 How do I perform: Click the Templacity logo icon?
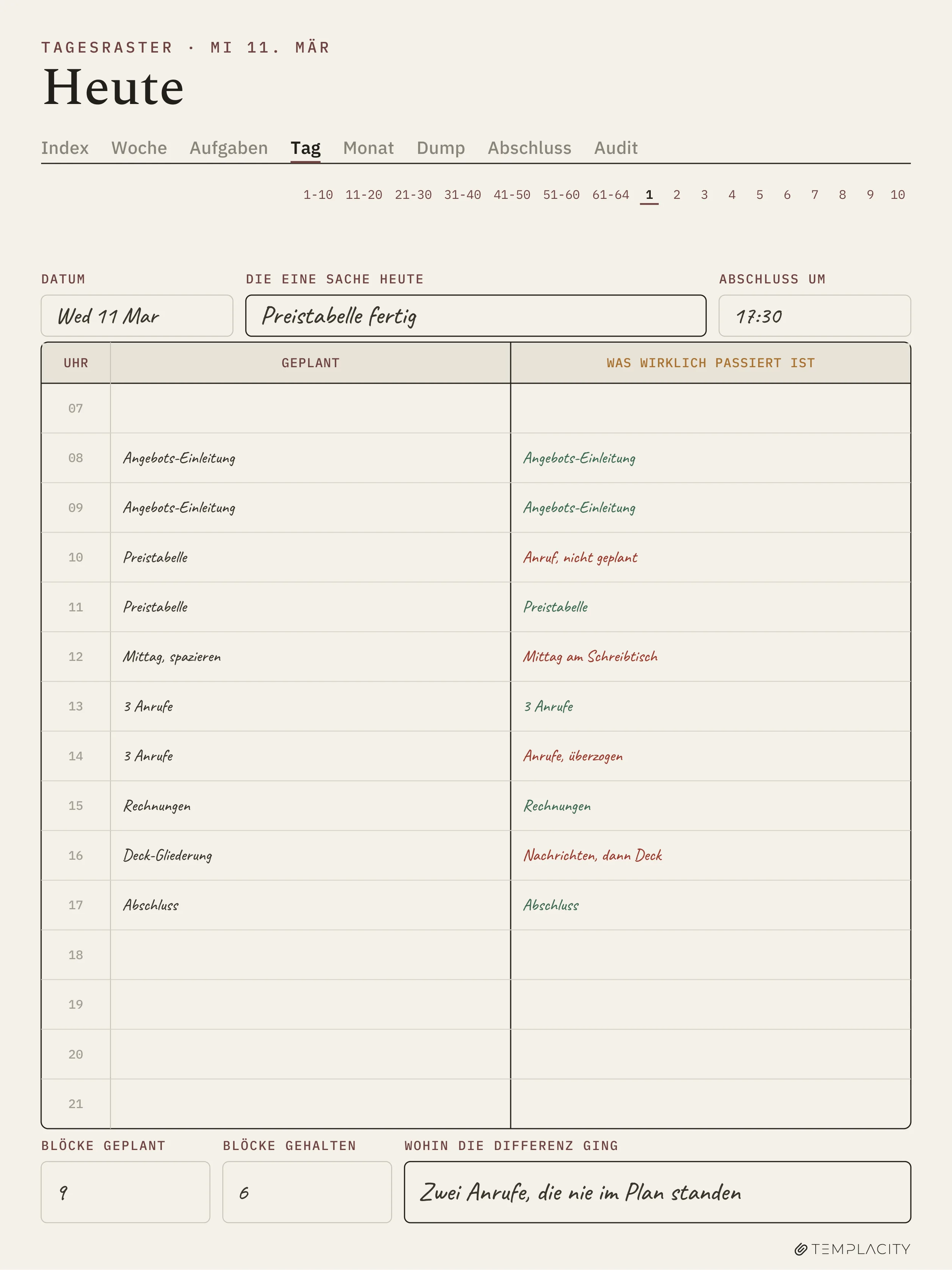(801, 1249)
